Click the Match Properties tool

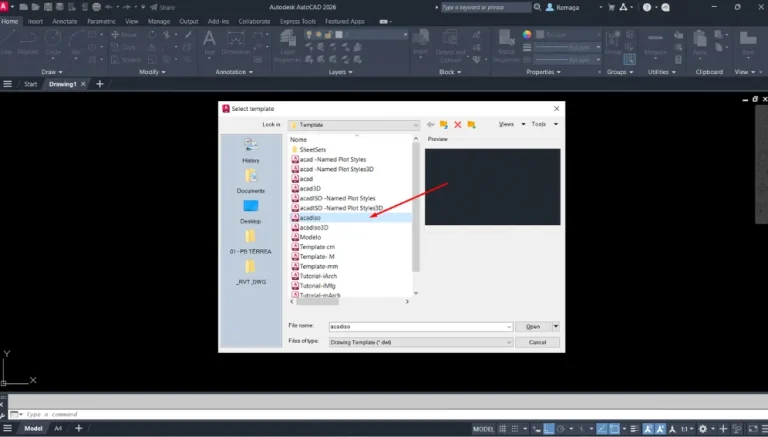click(506, 46)
